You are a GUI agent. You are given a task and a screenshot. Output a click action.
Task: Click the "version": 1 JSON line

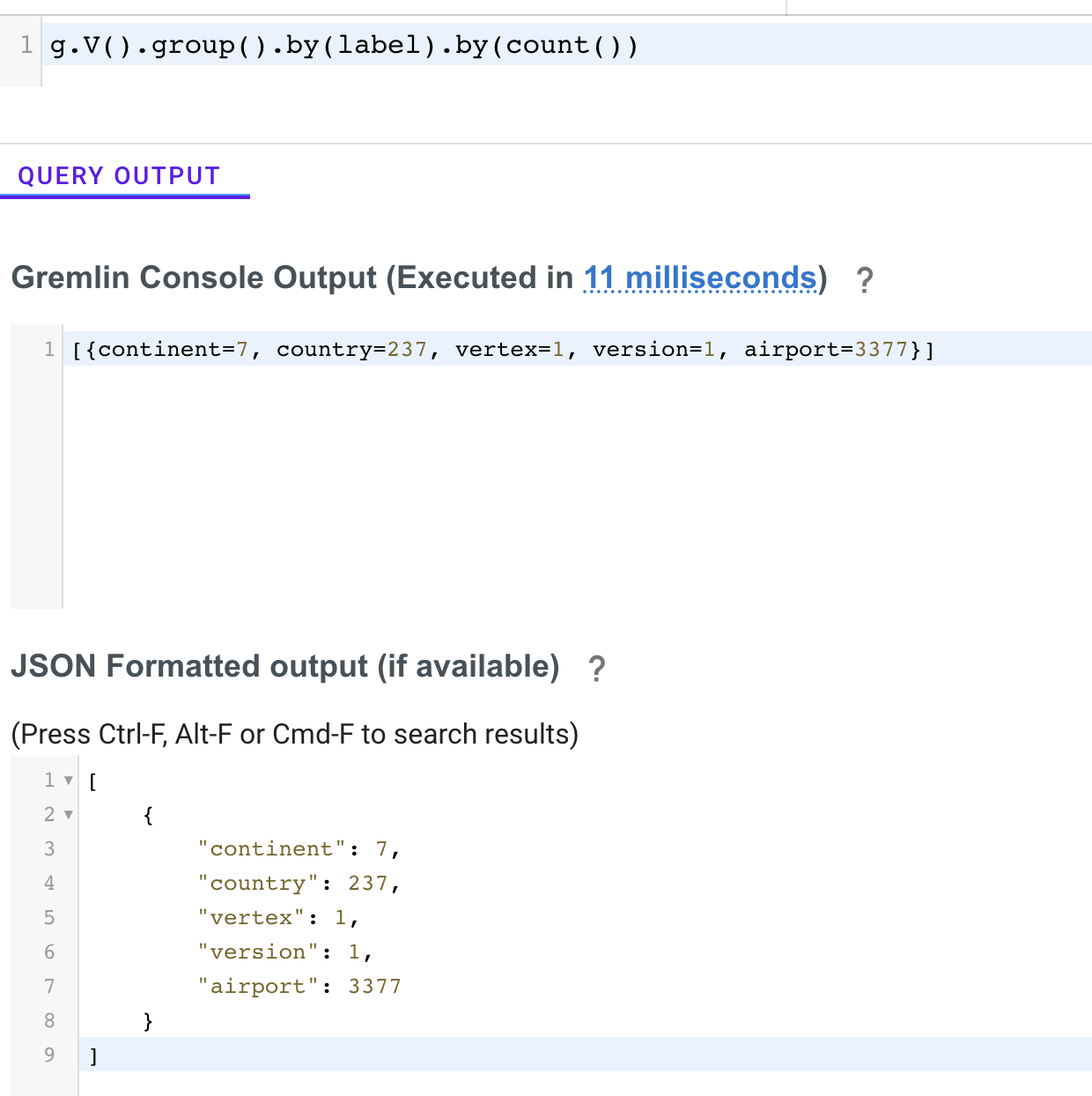click(285, 952)
